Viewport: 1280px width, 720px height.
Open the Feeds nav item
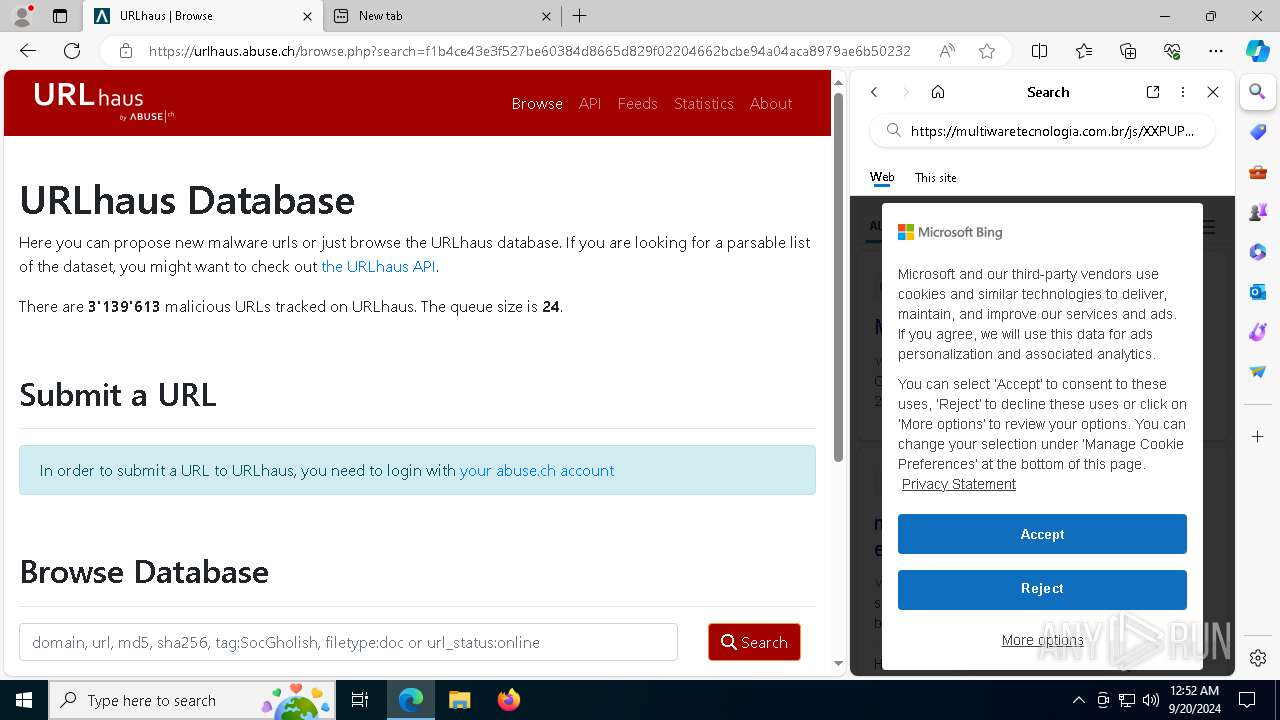coord(637,103)
